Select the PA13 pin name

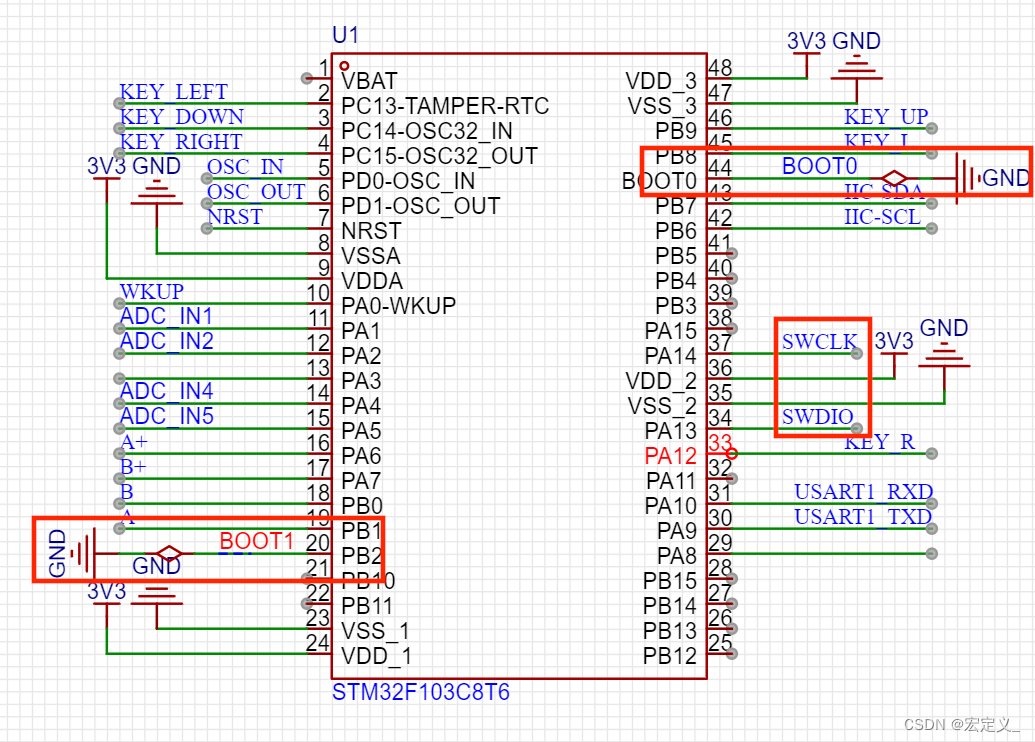pos(671,431)
